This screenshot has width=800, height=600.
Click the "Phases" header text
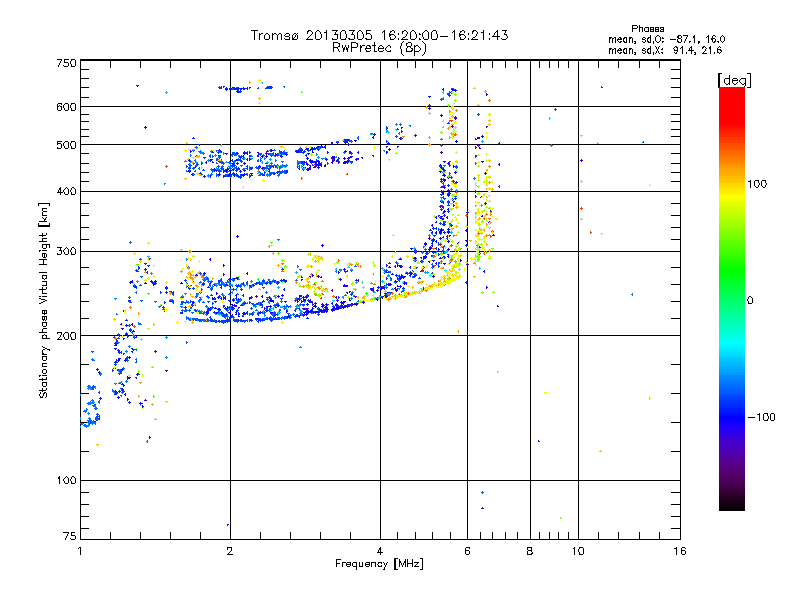point(647,29)
